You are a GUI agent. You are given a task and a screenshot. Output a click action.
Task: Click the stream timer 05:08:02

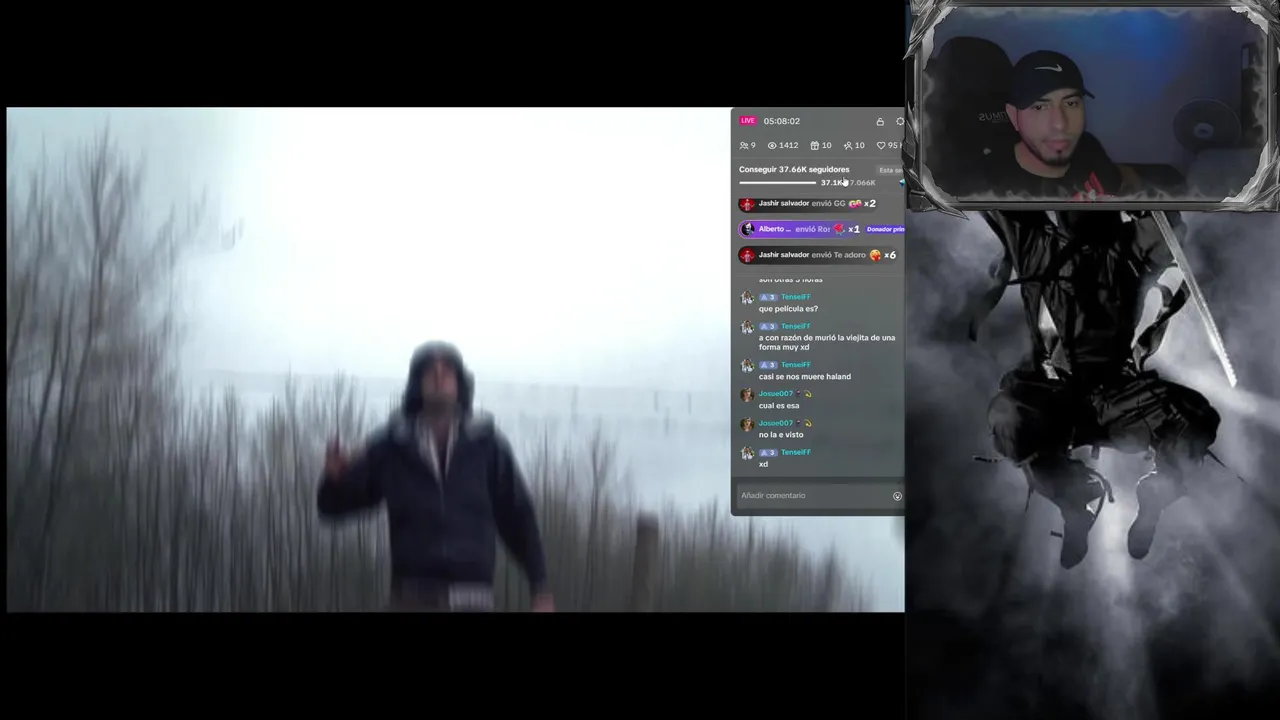pos(781,121)
